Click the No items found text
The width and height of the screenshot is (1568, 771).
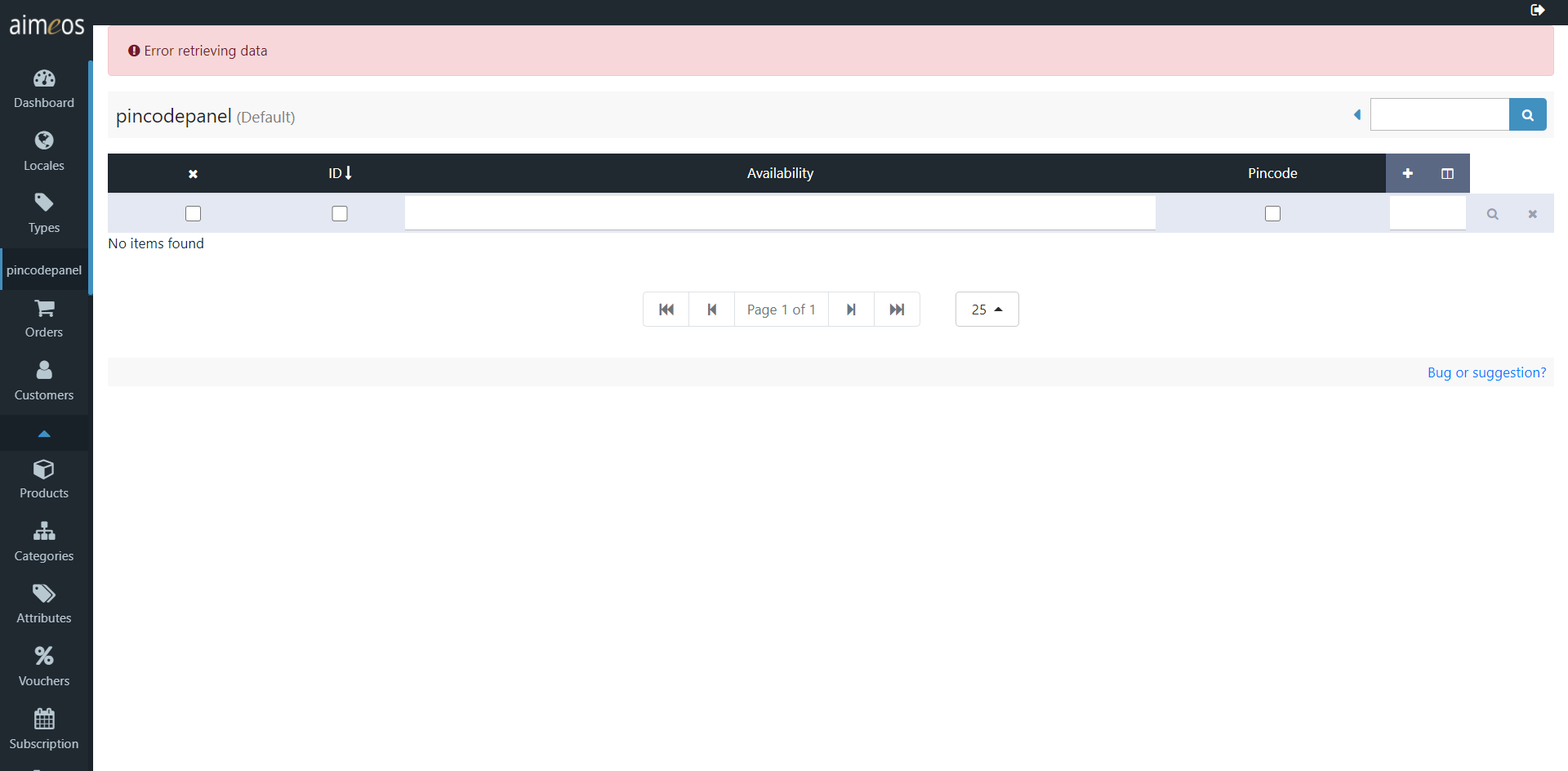[156, 243]
